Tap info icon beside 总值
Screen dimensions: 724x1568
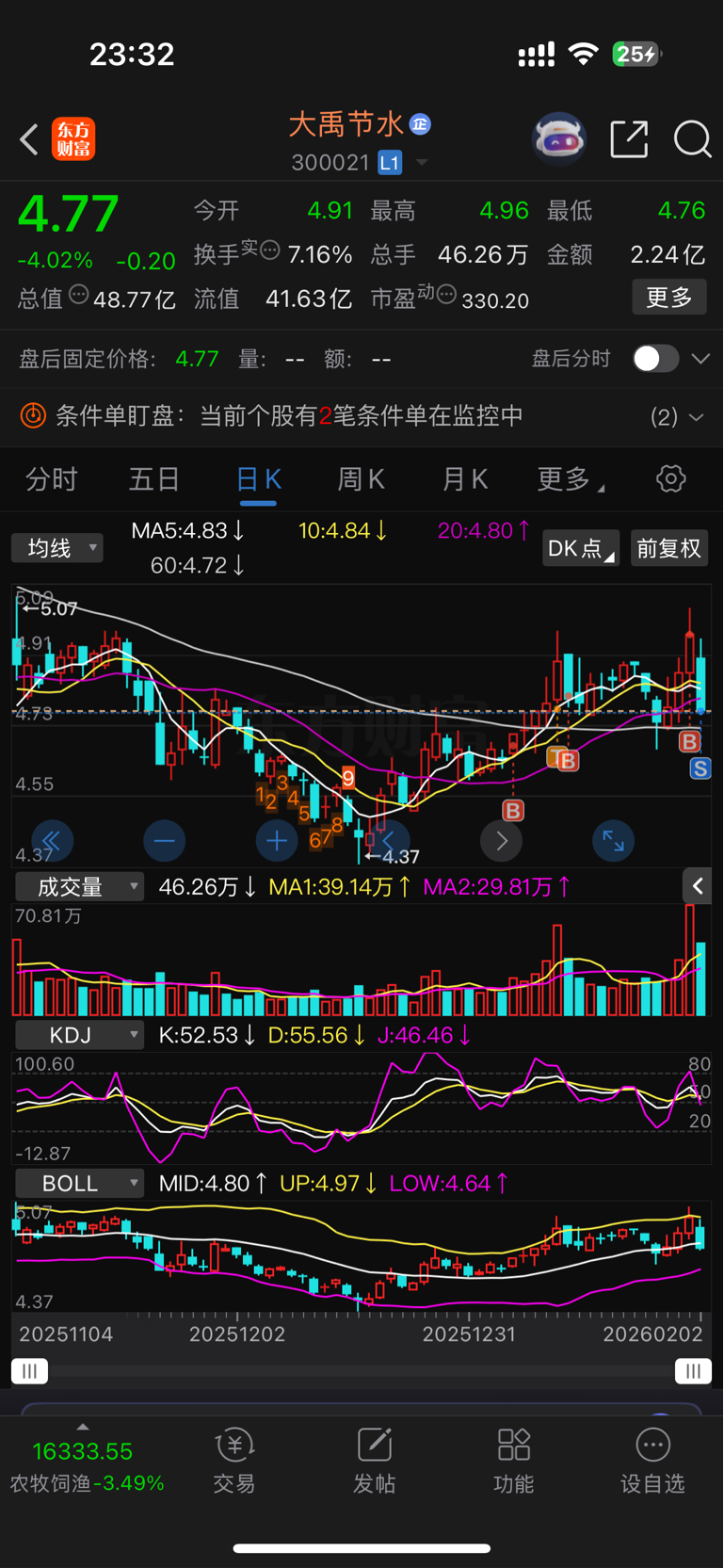click(x=79, y=296)
